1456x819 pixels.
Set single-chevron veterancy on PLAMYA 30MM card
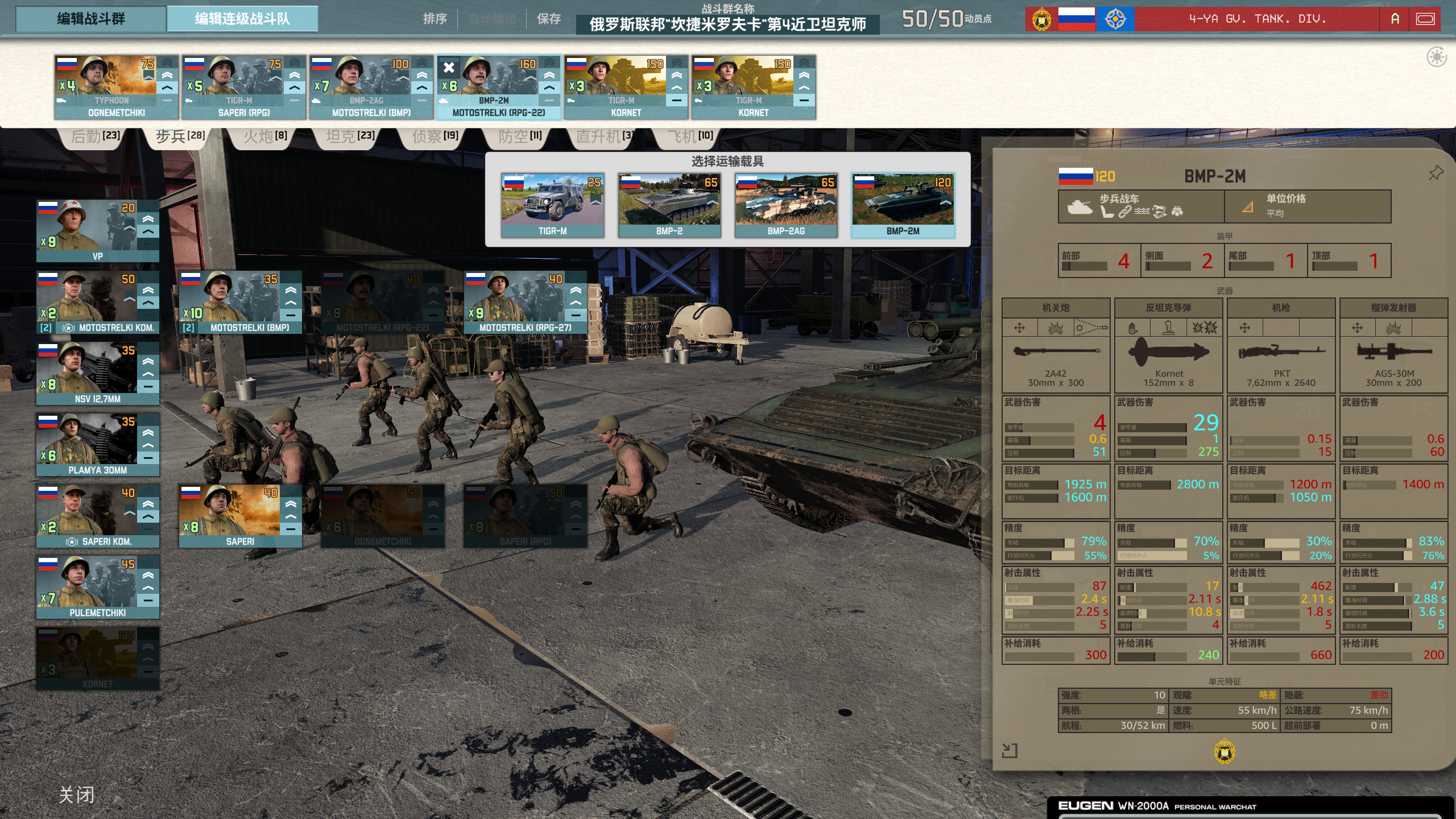point(148,445)
